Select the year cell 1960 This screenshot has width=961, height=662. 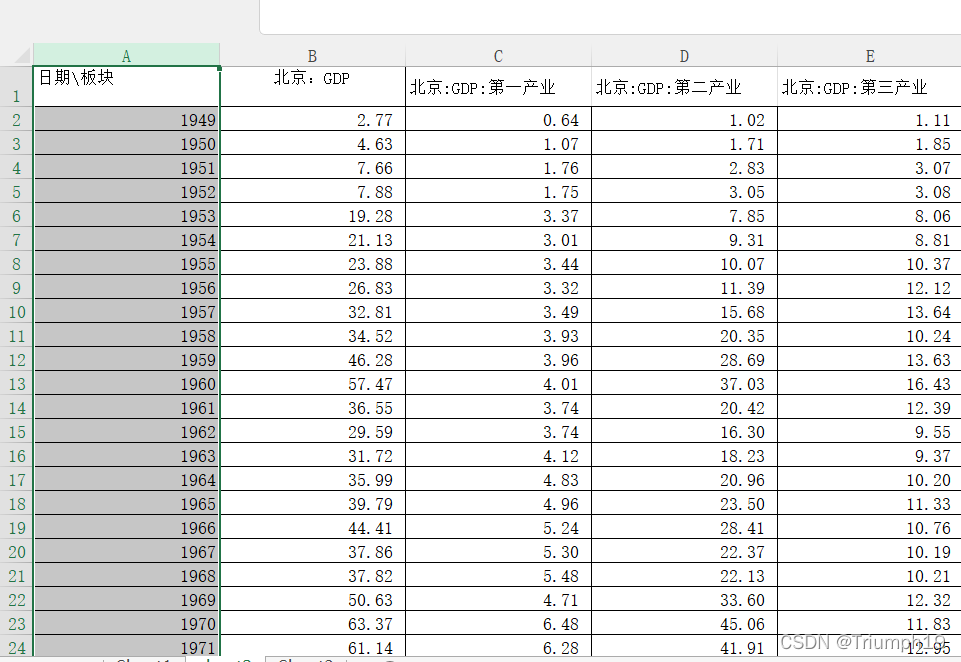click(127, 384)
